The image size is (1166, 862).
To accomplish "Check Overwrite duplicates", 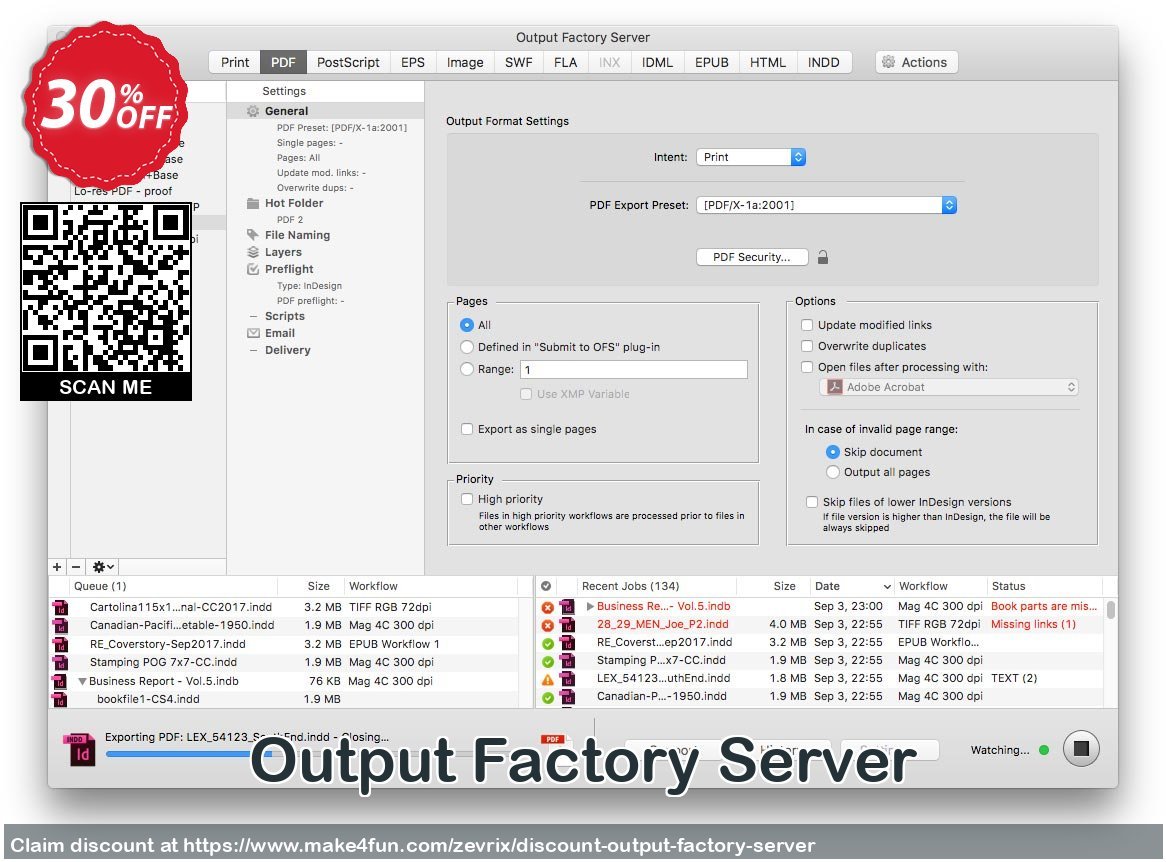I will (807, 346).
